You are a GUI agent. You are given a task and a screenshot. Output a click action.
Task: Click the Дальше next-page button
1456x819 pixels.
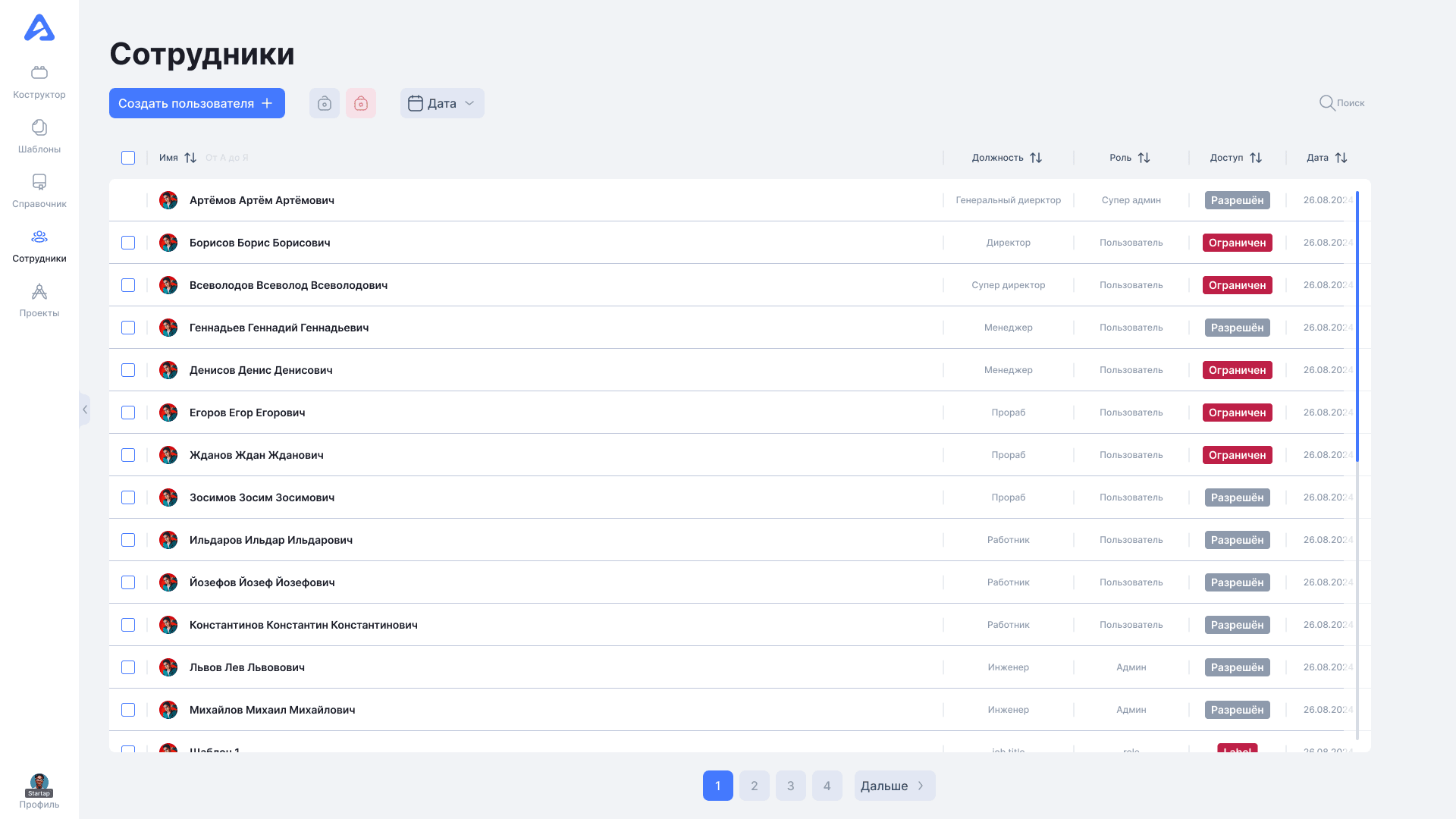(894, 786)
